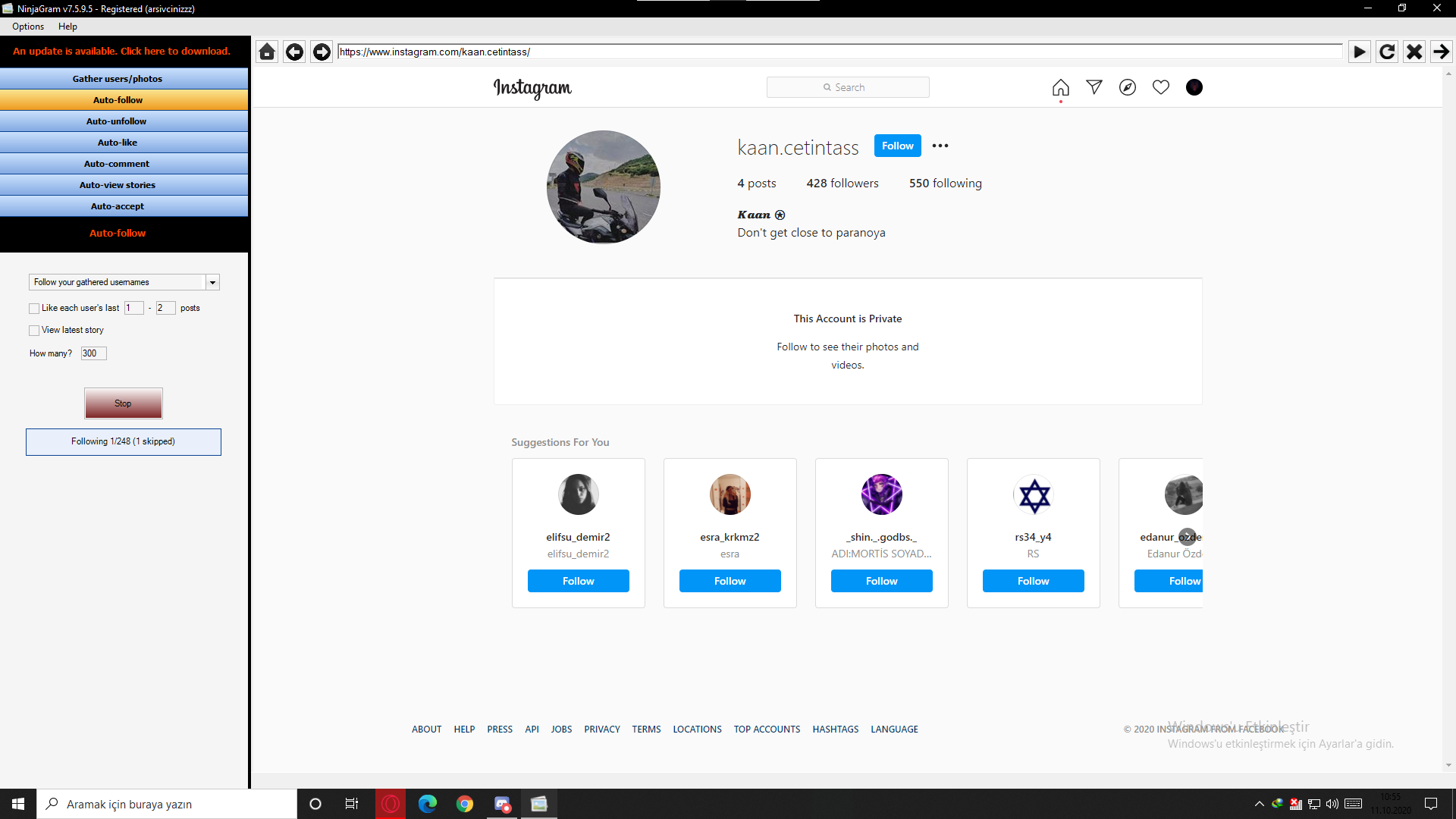
Task: Click the page scrollbar down arrow
Action: (x=1448, y=766)
